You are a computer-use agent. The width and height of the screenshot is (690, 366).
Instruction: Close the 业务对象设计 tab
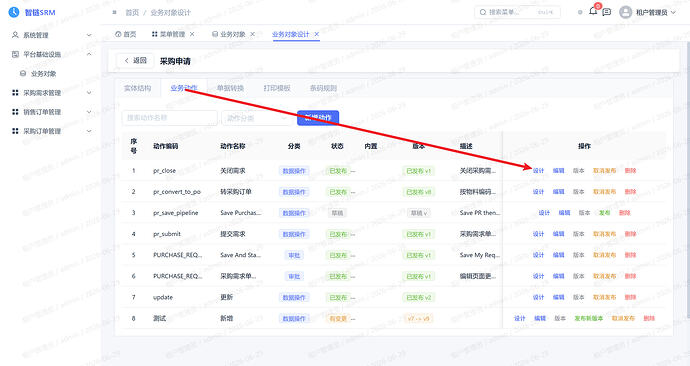pos(316,34)
